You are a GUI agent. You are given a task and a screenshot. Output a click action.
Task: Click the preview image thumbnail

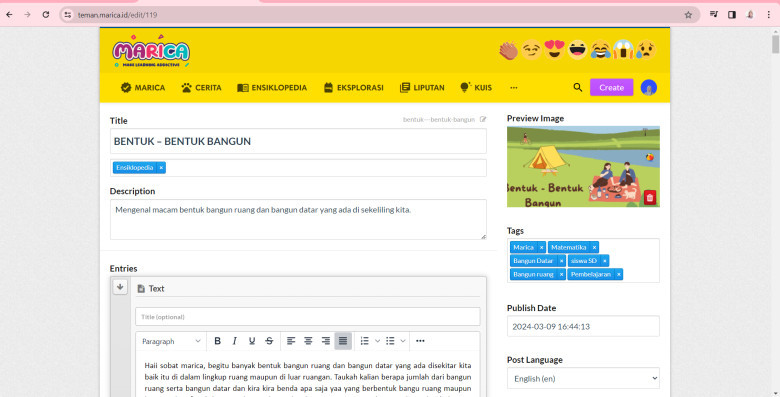tap(583, 167)
